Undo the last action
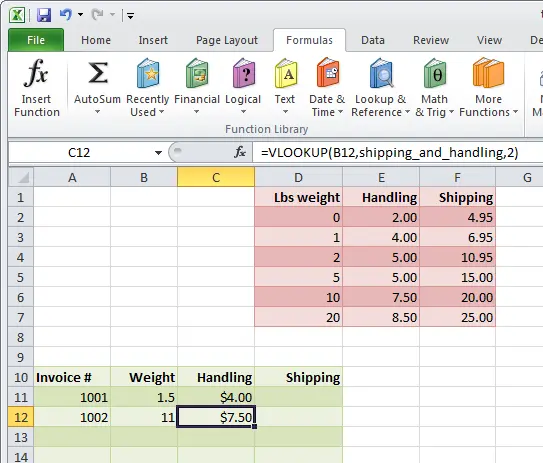 pyautogui.click(x=66, y=15)
